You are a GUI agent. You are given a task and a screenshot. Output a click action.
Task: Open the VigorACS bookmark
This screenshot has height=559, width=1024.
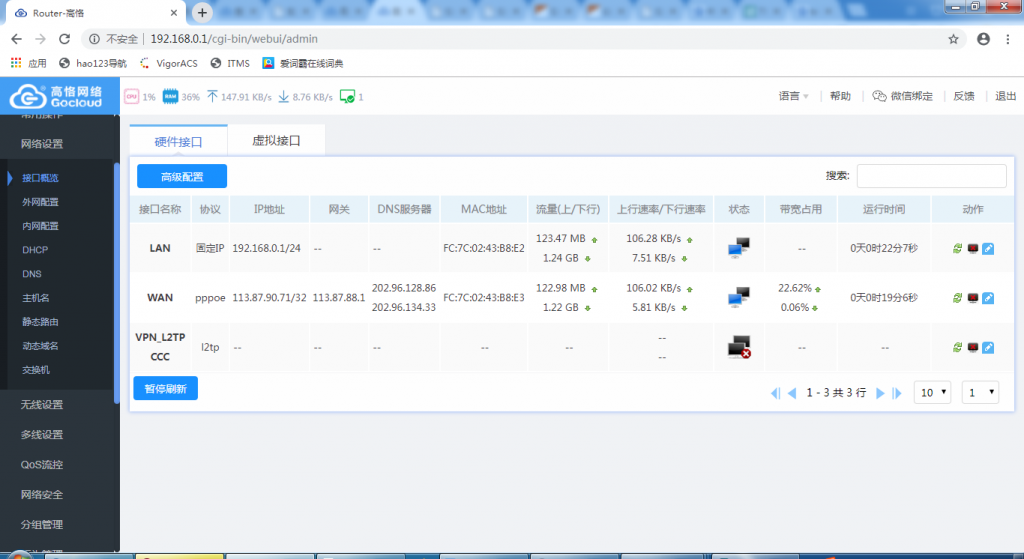168,63
